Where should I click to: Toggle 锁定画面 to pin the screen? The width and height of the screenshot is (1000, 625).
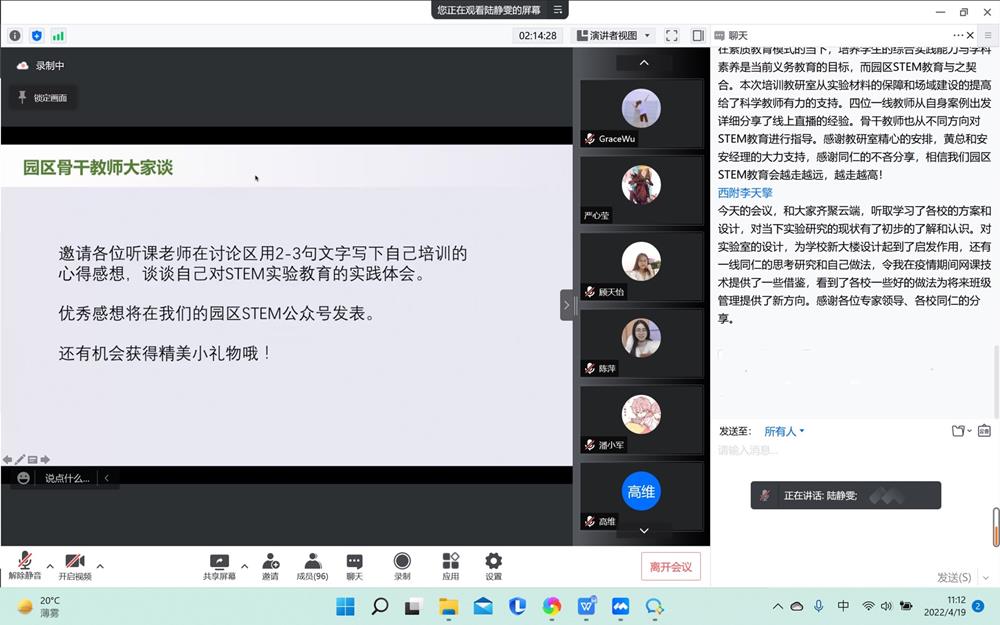42,95
